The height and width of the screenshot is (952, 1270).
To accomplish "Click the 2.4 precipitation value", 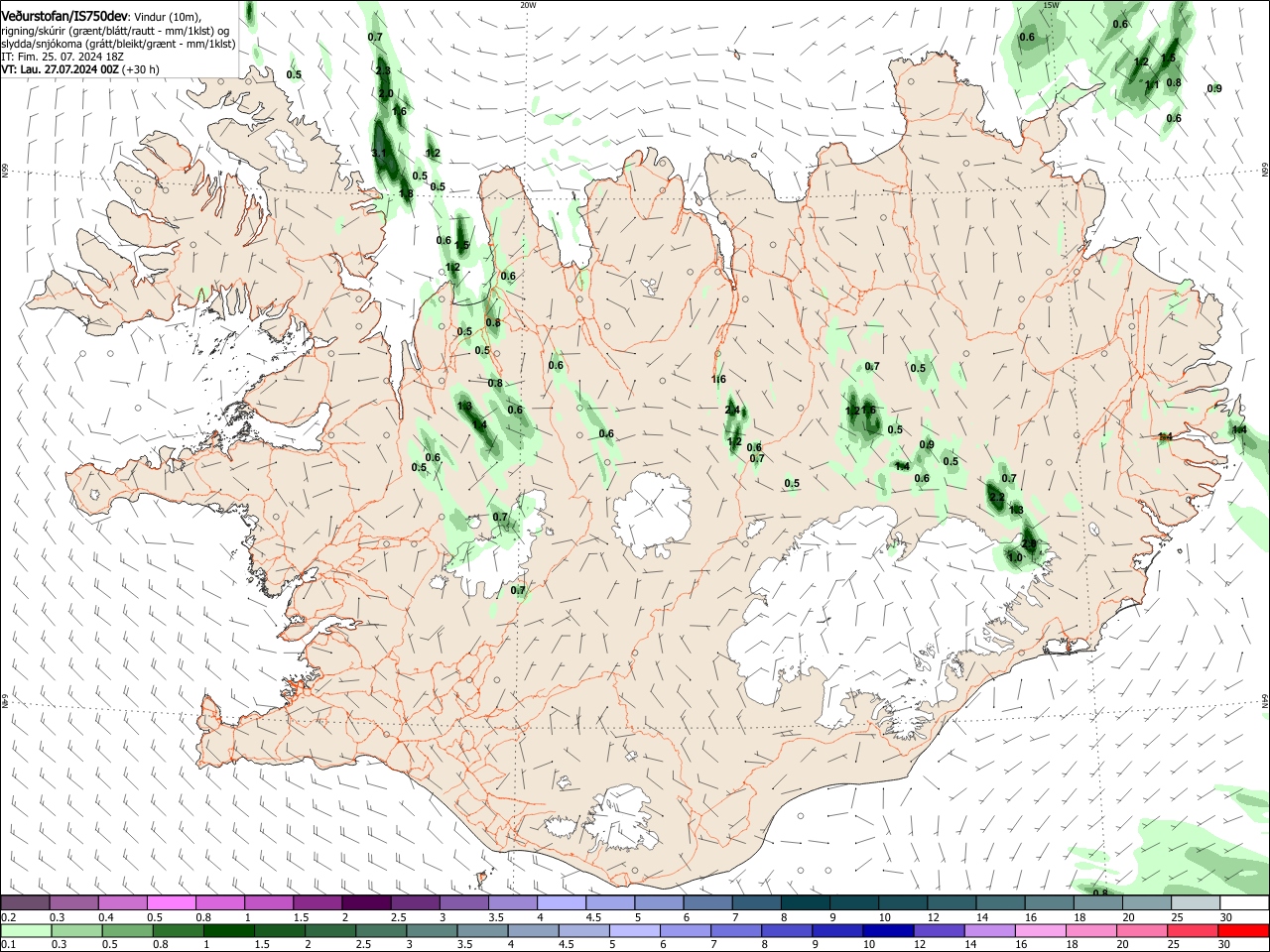I will [x=732, y=410].
